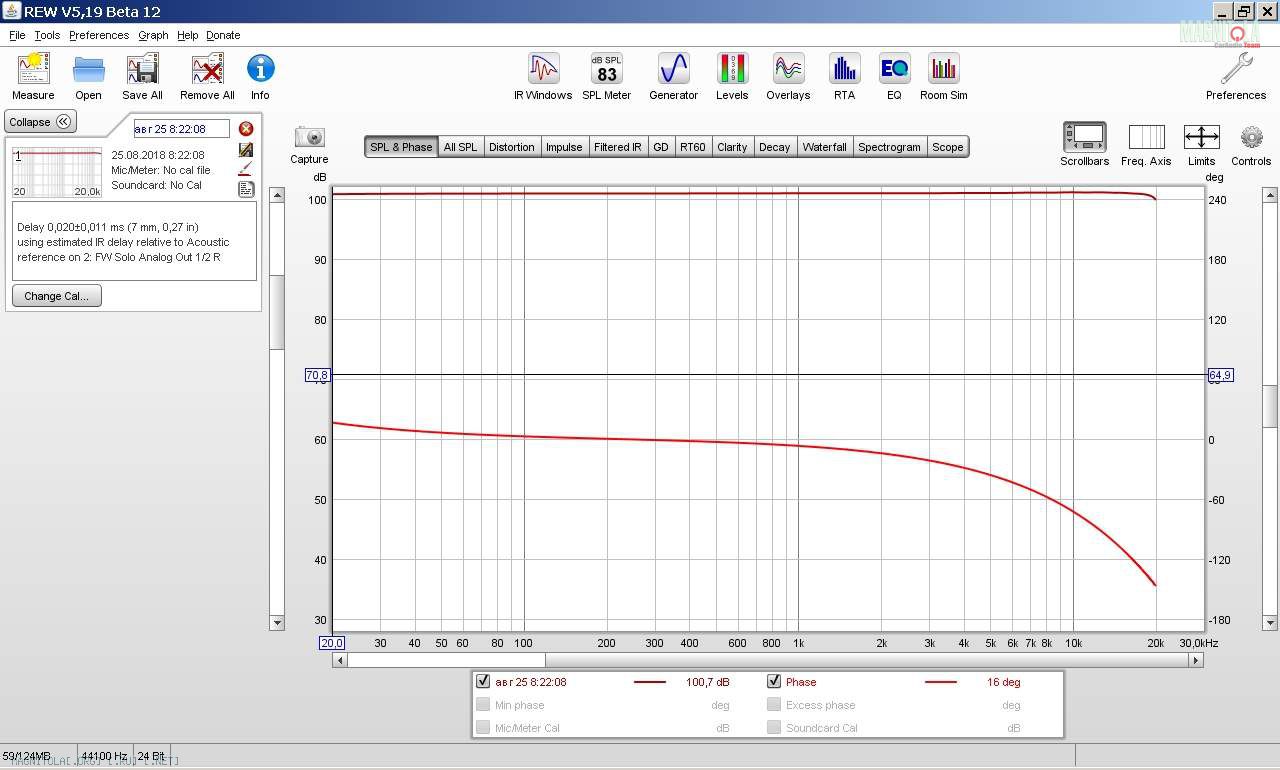This screenshot has height=770, width=1280.
Task: Click the horizontal scrollbar right arrow
Action: 1195,660
